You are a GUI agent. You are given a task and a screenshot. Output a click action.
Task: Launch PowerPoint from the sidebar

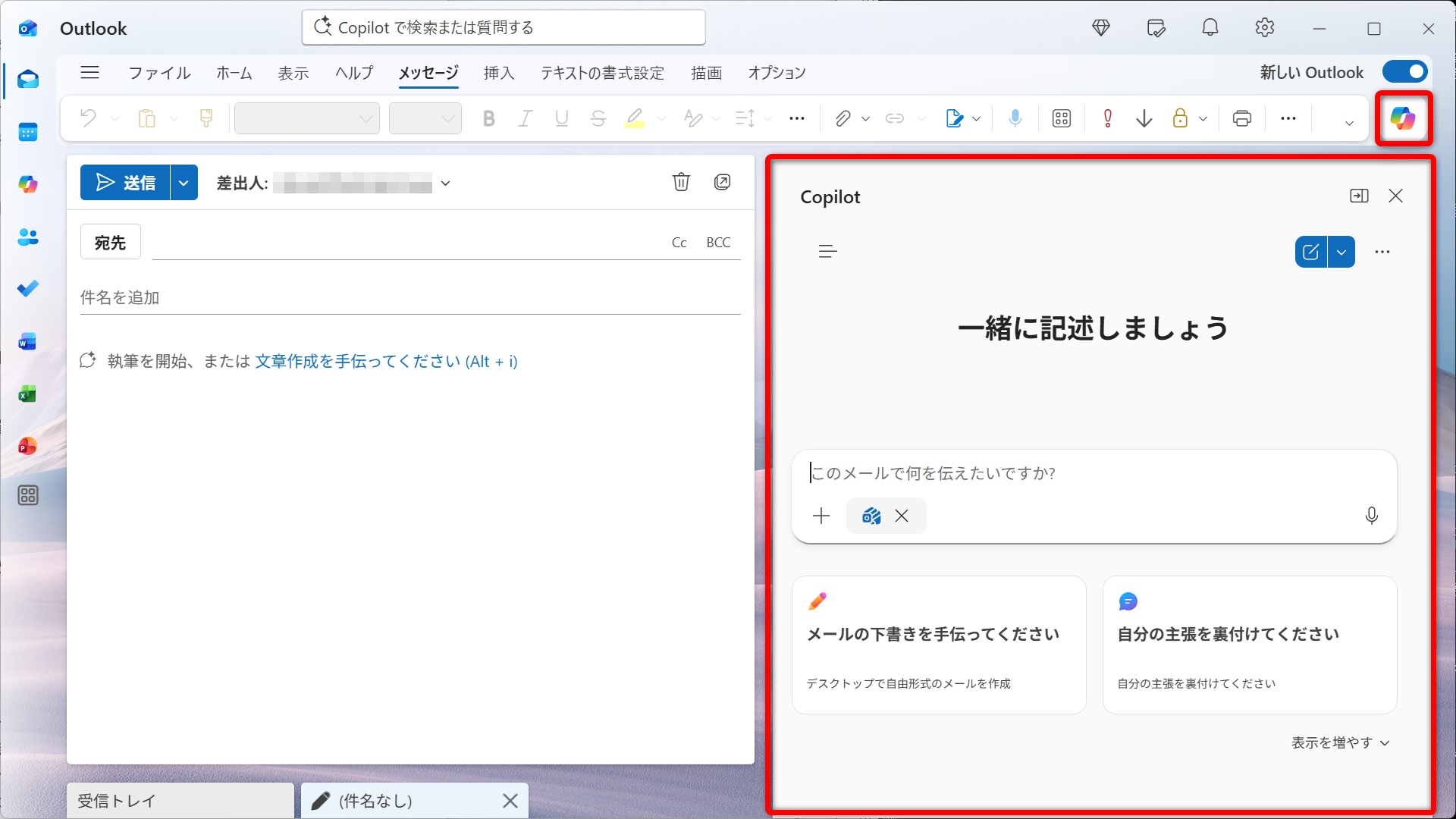point(28,446)
